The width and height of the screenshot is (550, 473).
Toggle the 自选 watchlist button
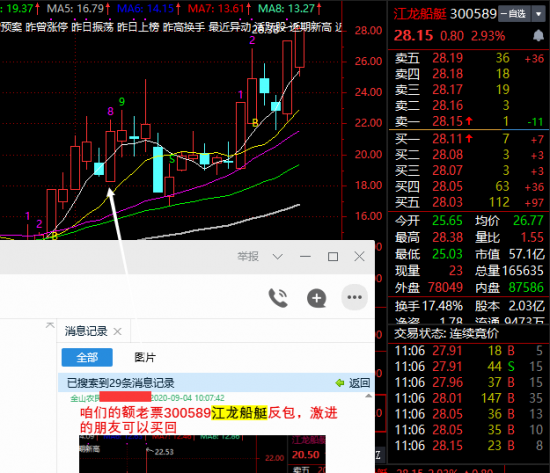tap(514, 14)
